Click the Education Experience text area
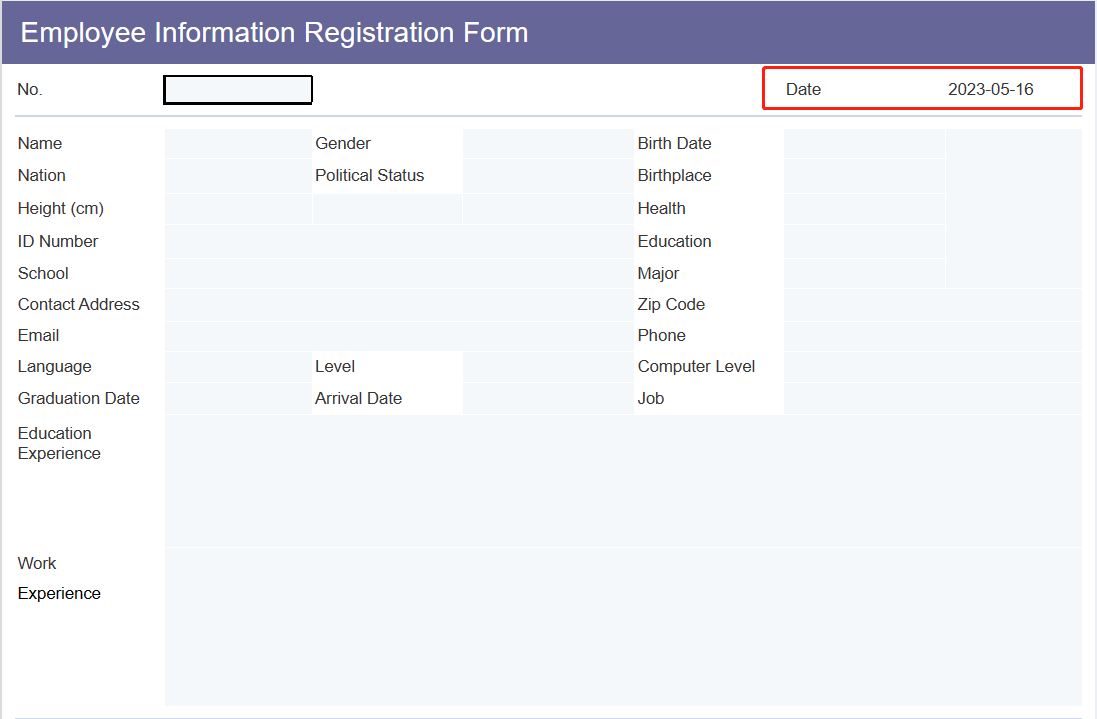Screen dimensions: 1097x719 pyautogui.click(x=620, y=480)
